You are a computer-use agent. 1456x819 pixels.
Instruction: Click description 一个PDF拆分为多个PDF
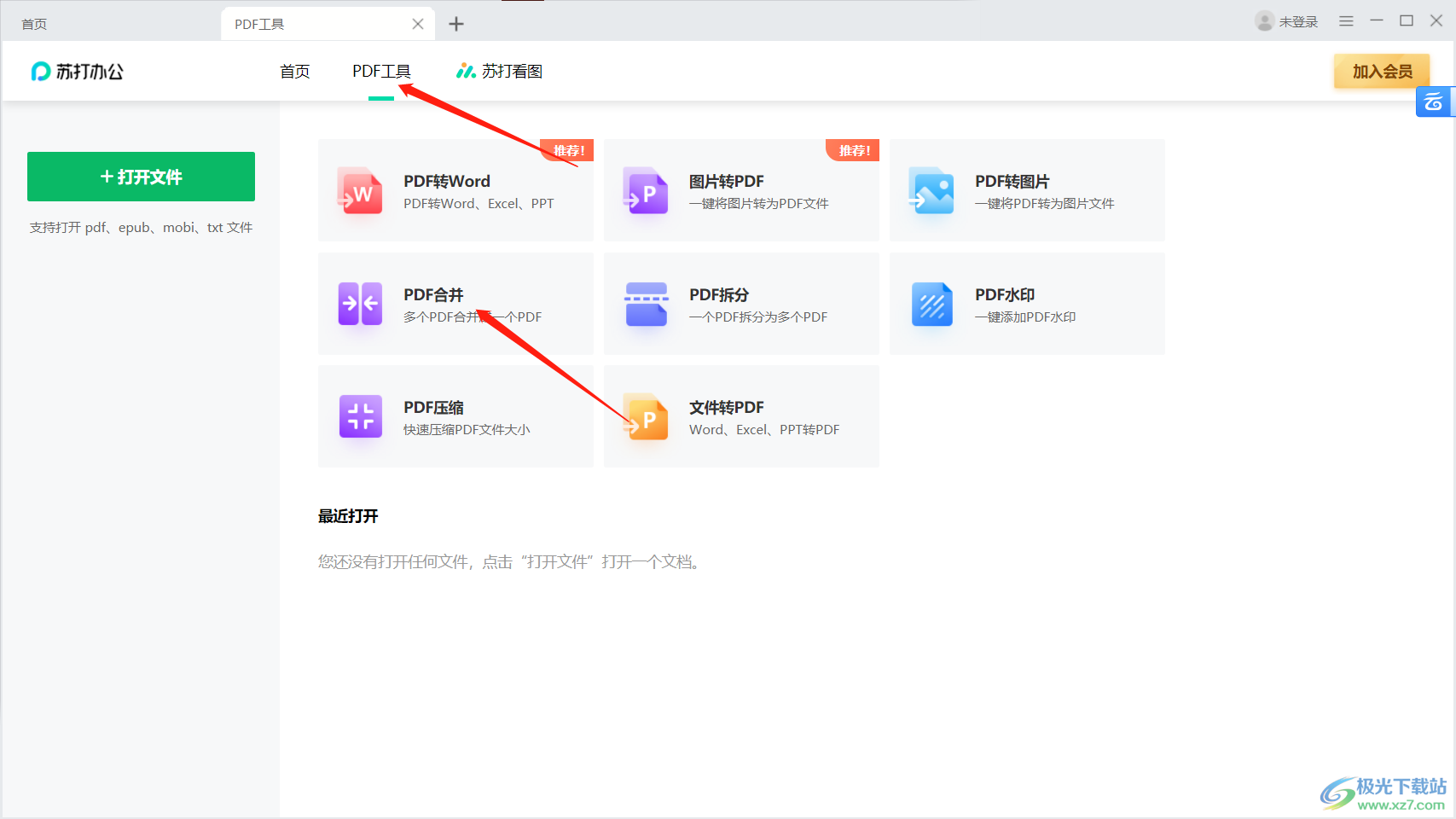coord(758,317)
